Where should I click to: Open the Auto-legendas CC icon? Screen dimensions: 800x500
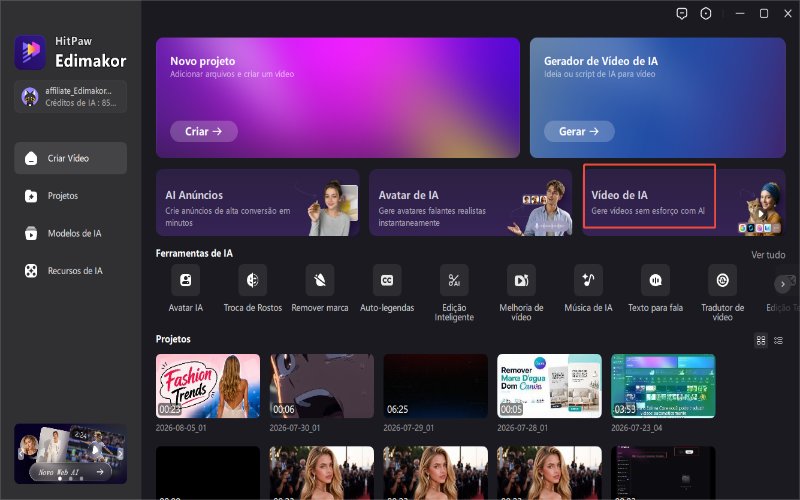[387, 280]
